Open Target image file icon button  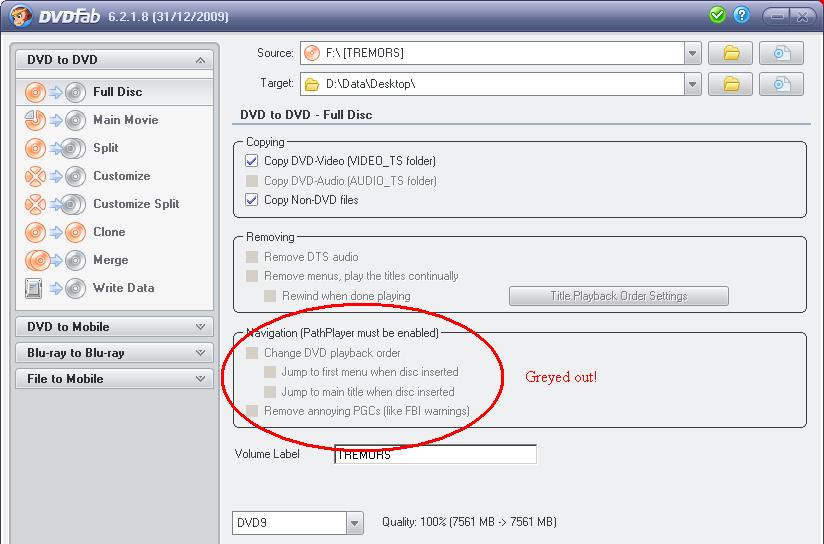tap(781, 84)
